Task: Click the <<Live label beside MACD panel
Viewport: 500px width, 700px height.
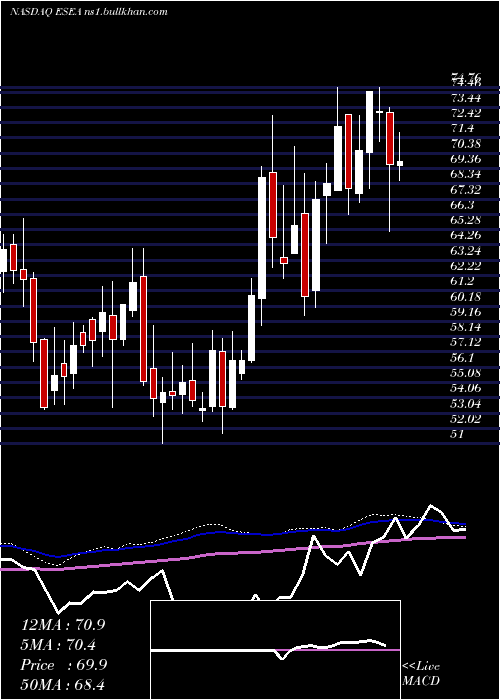Action: pyautogui.click(x=421, y=667)
